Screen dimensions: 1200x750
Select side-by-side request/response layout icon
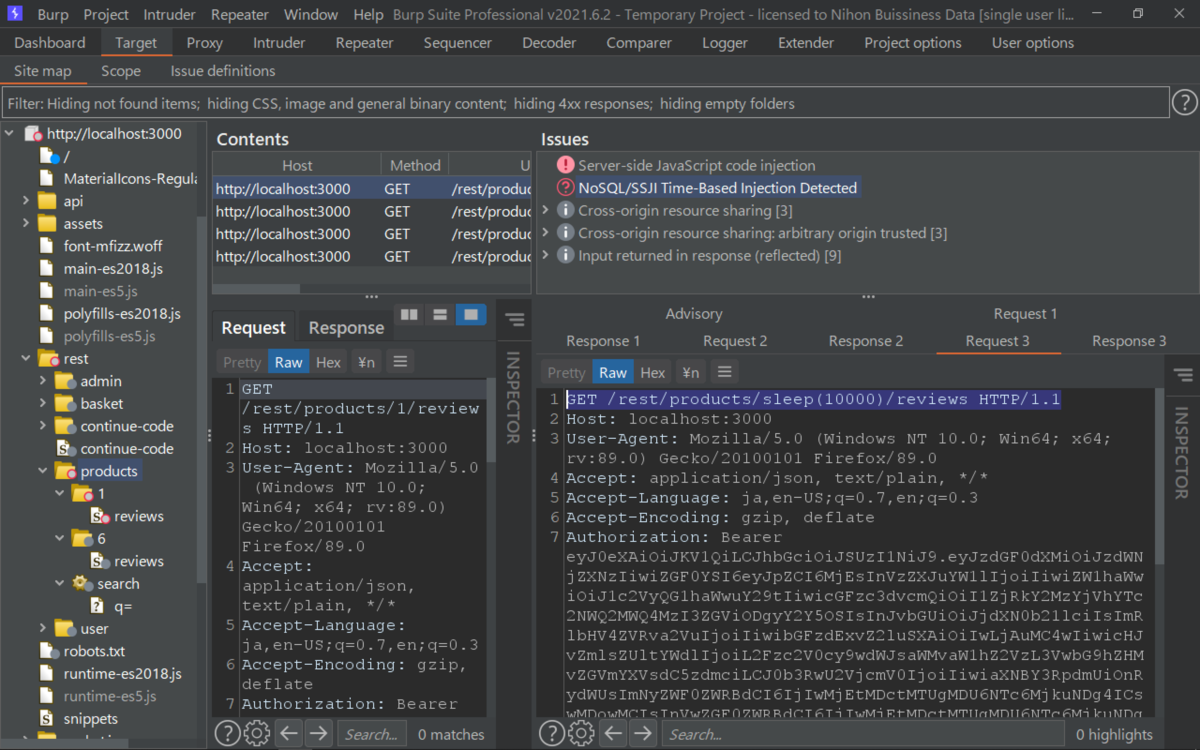(409, 315)
